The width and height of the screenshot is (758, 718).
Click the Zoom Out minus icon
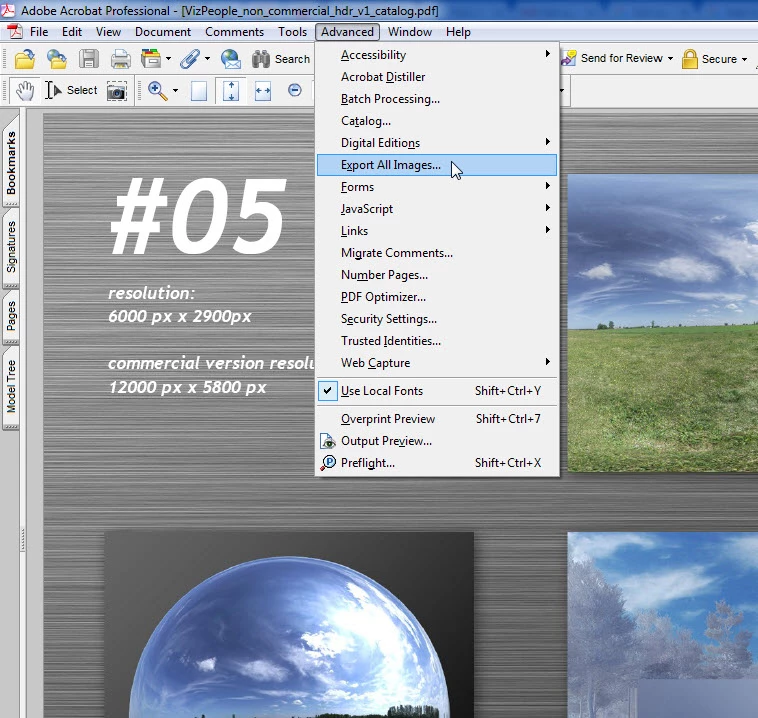tap(294, 90)
